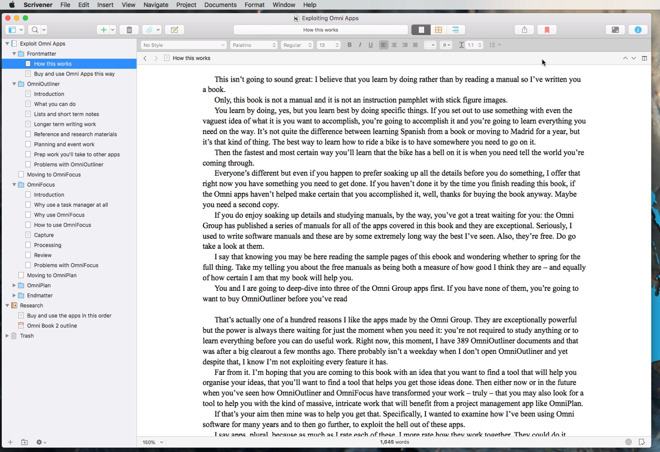This screenshot has width=660, height=452.
Task: Open the No Style paragraph style dropdown
Action: pos(184,45)
